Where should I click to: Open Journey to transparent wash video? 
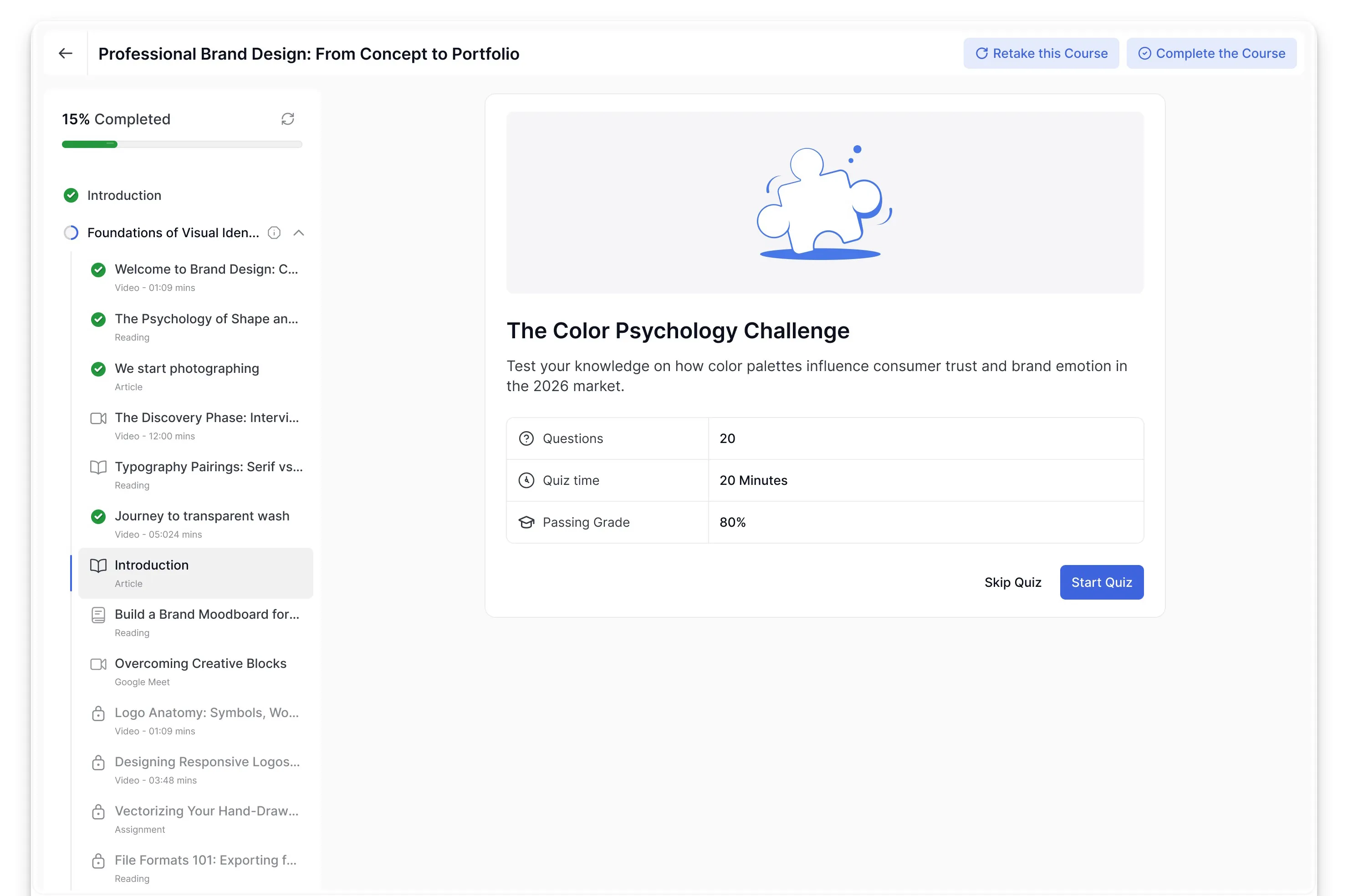(x=195, y=524)
